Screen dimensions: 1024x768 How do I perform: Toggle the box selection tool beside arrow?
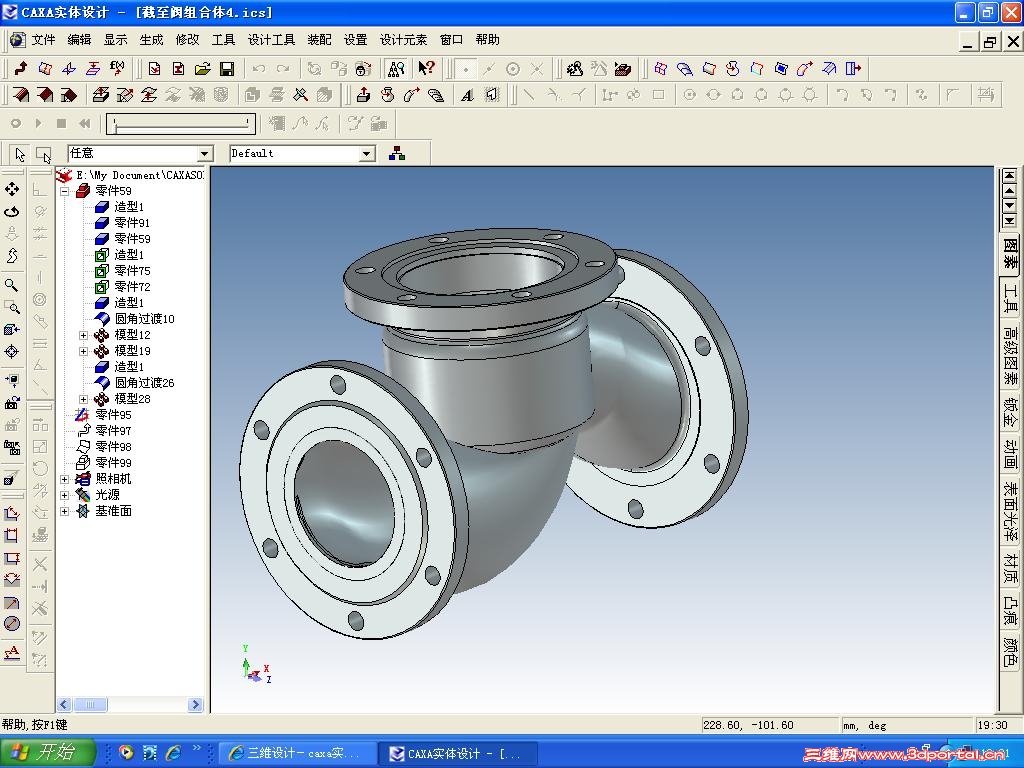tap(44, 154)
